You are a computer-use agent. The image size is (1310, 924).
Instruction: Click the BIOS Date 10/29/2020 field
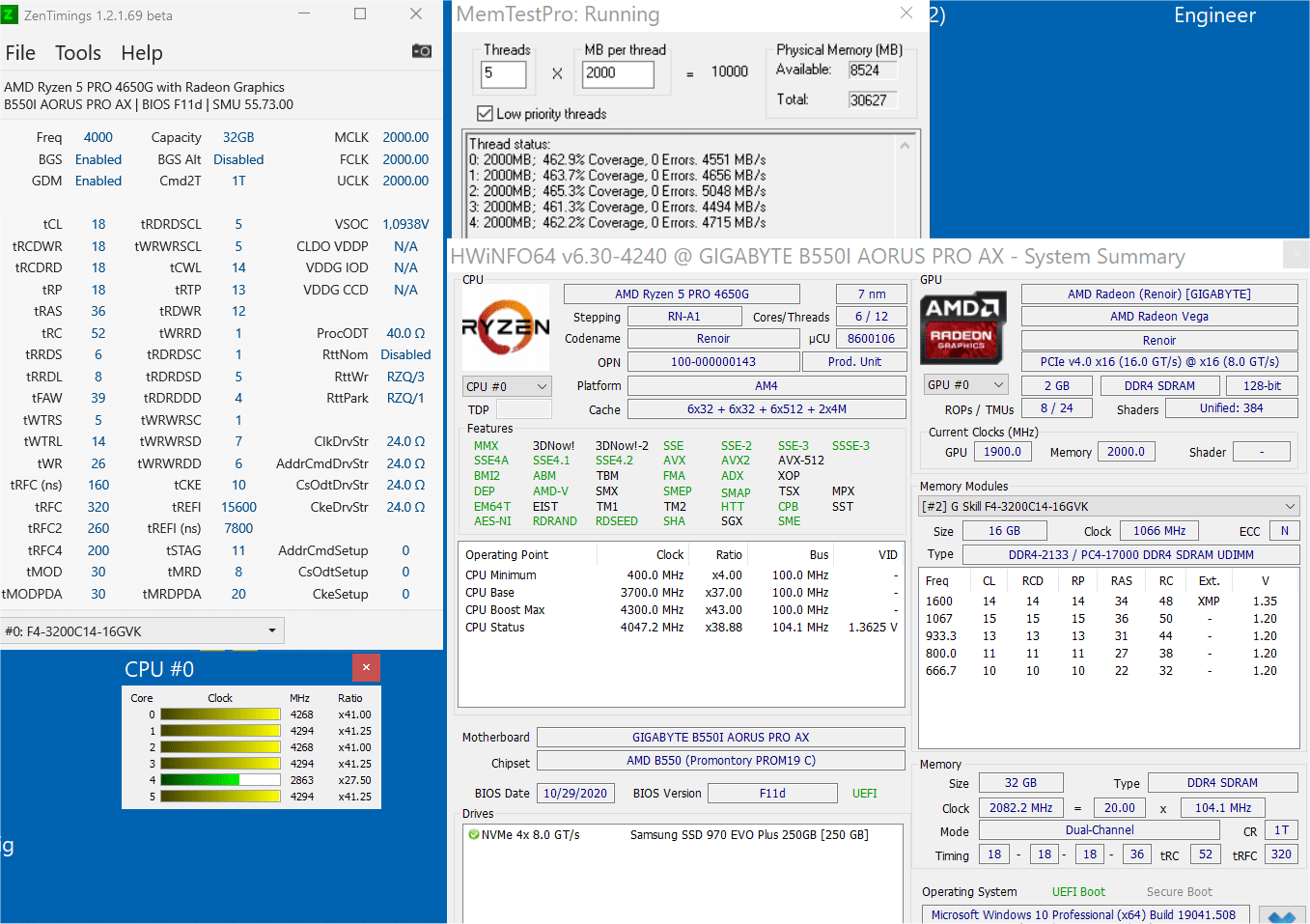coord(575,793)
